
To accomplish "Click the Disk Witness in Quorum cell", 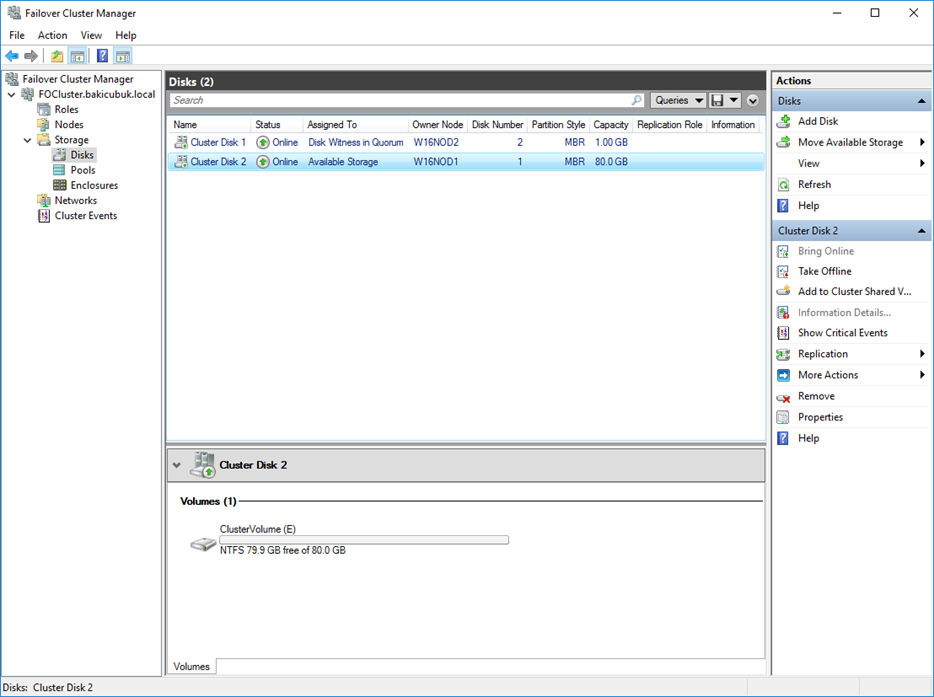I will click(356, 142).
